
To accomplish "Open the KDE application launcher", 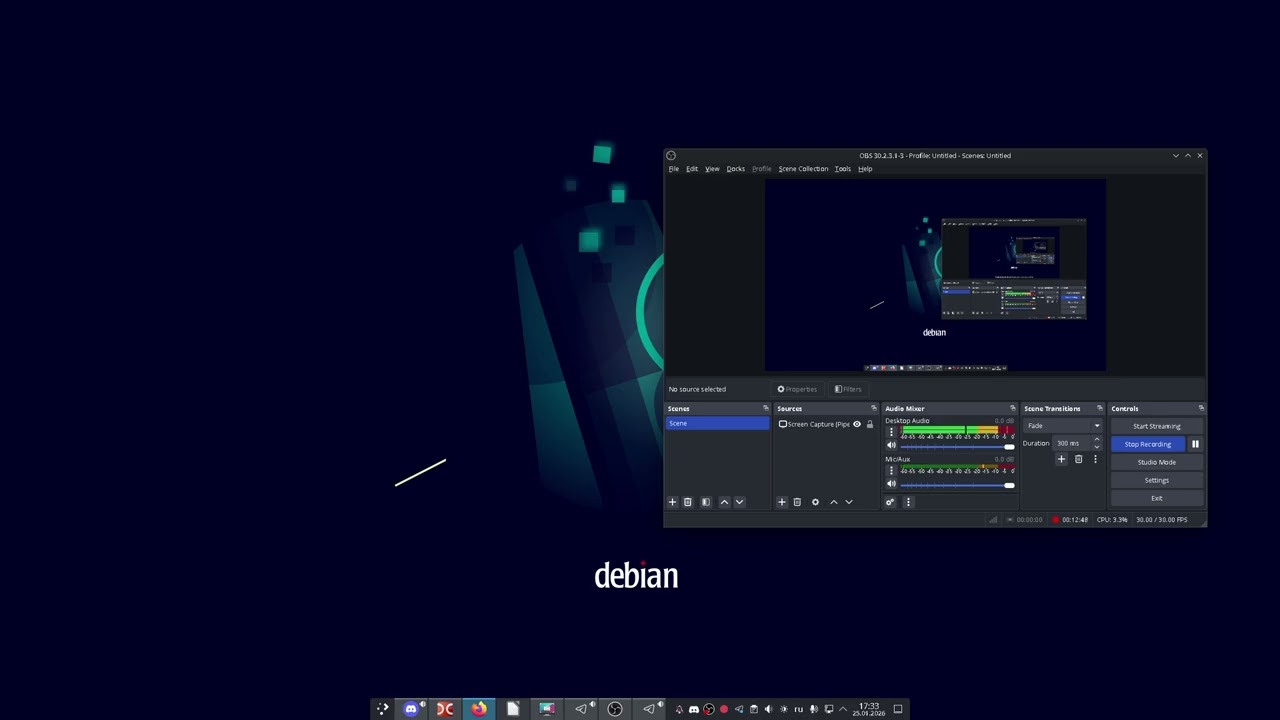I will pos(382,709).
